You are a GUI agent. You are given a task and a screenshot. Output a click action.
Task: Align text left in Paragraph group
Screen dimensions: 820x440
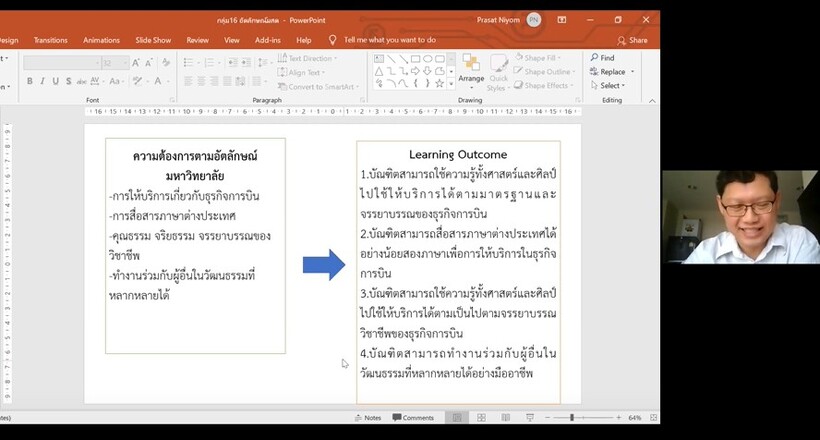[x=188, y=81]
